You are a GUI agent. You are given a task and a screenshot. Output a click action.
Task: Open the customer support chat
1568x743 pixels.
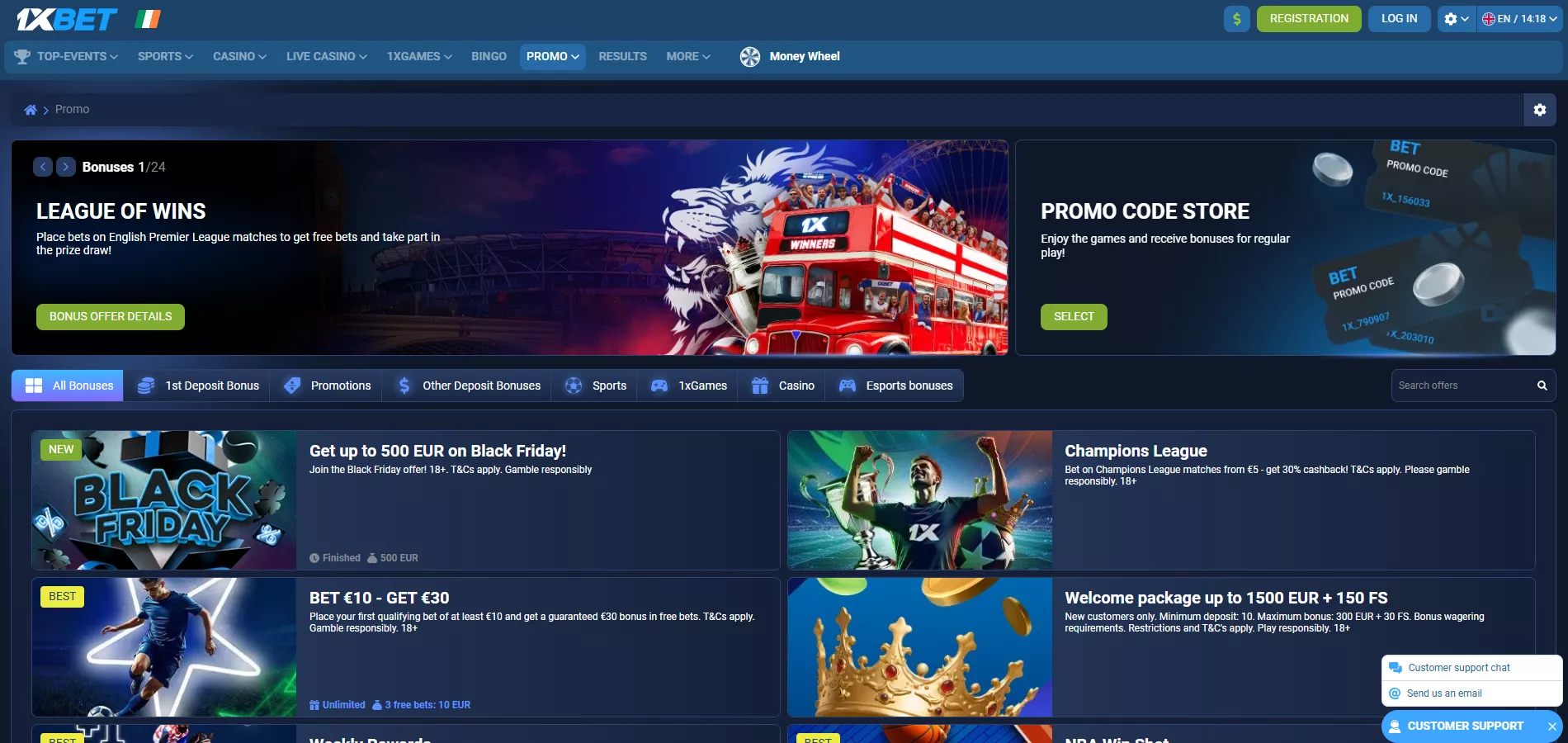[x=1459, y=668]
